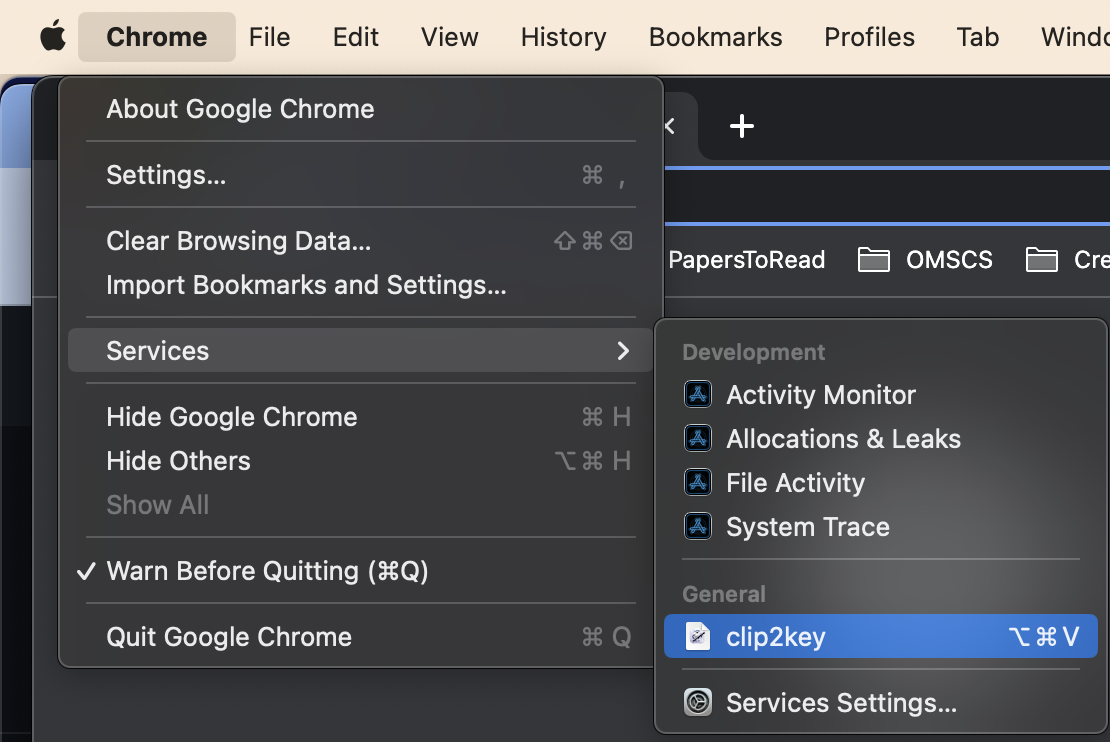Select Clear Browsing Data menu entry
The width and height of the screenshot is (1110, 742).
click(238, 241)
